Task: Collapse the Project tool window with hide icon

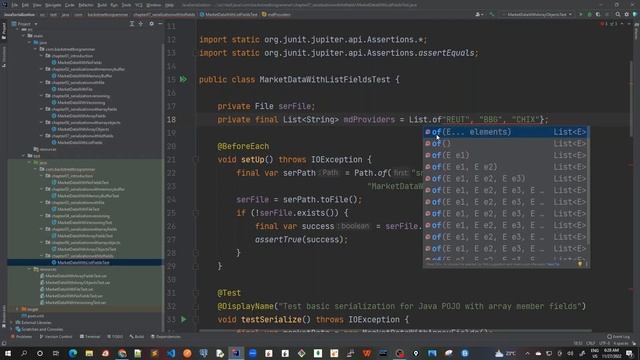Action: coord(160,24)
